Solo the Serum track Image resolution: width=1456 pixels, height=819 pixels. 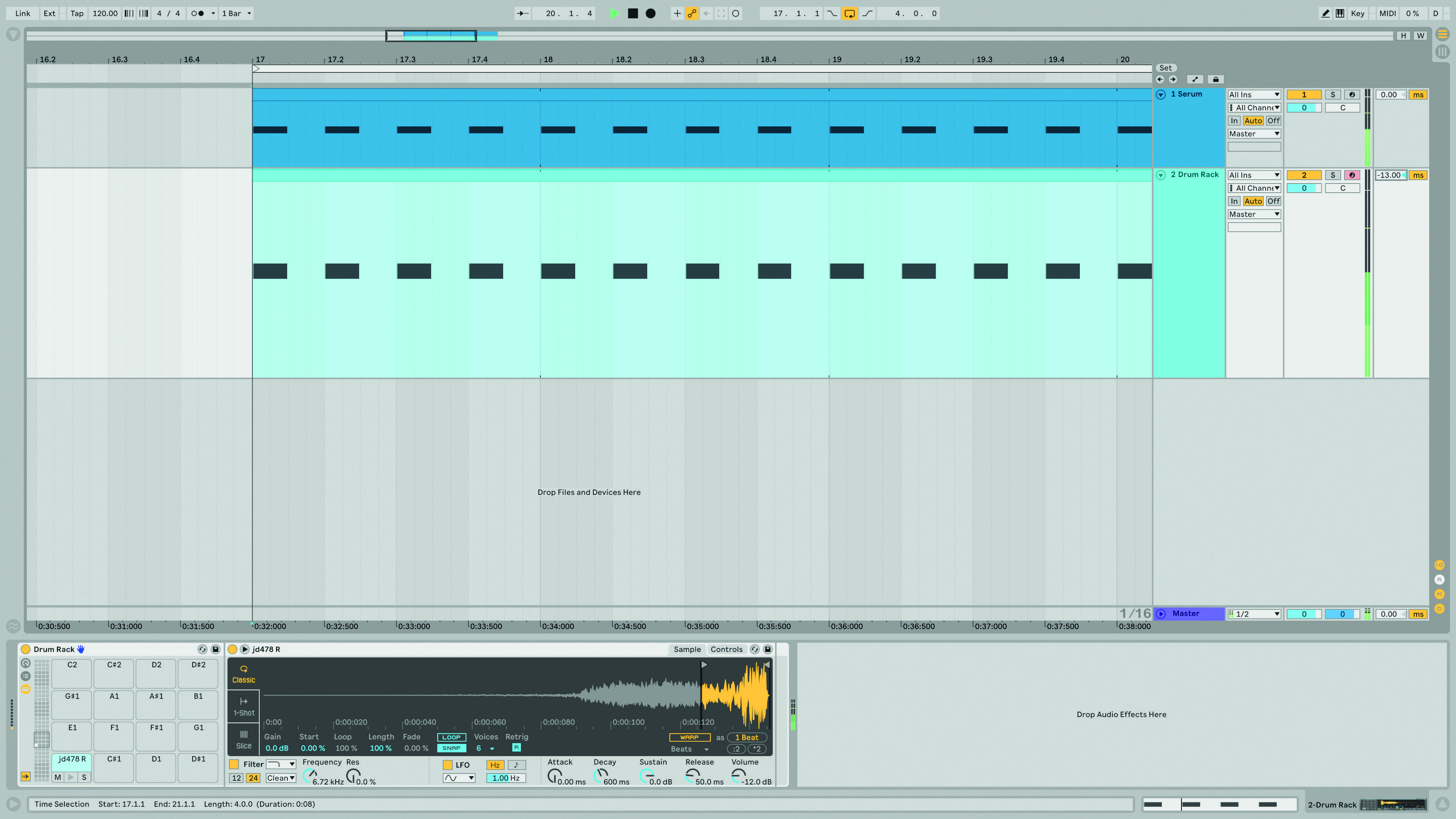pyautogui.click(x=1333, y=95)
